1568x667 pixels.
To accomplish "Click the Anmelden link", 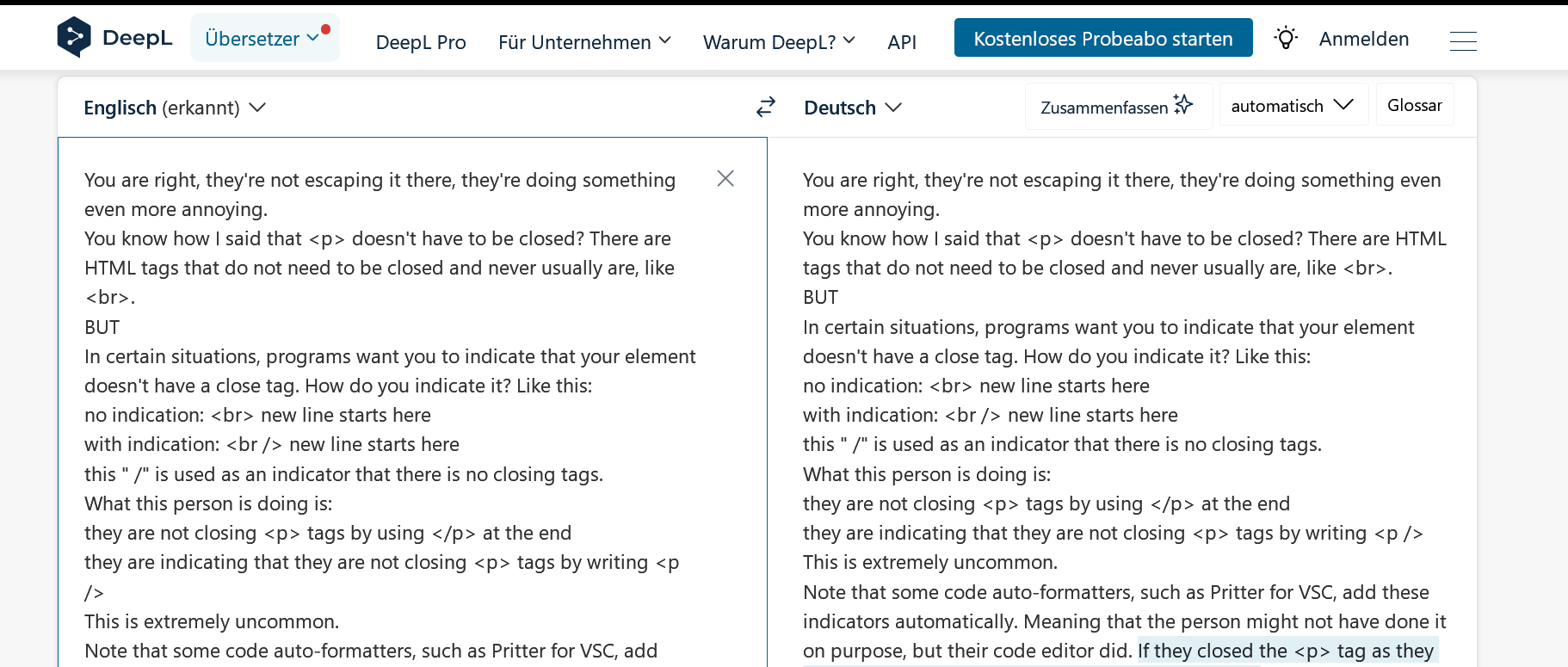I will coord(1363,39).
